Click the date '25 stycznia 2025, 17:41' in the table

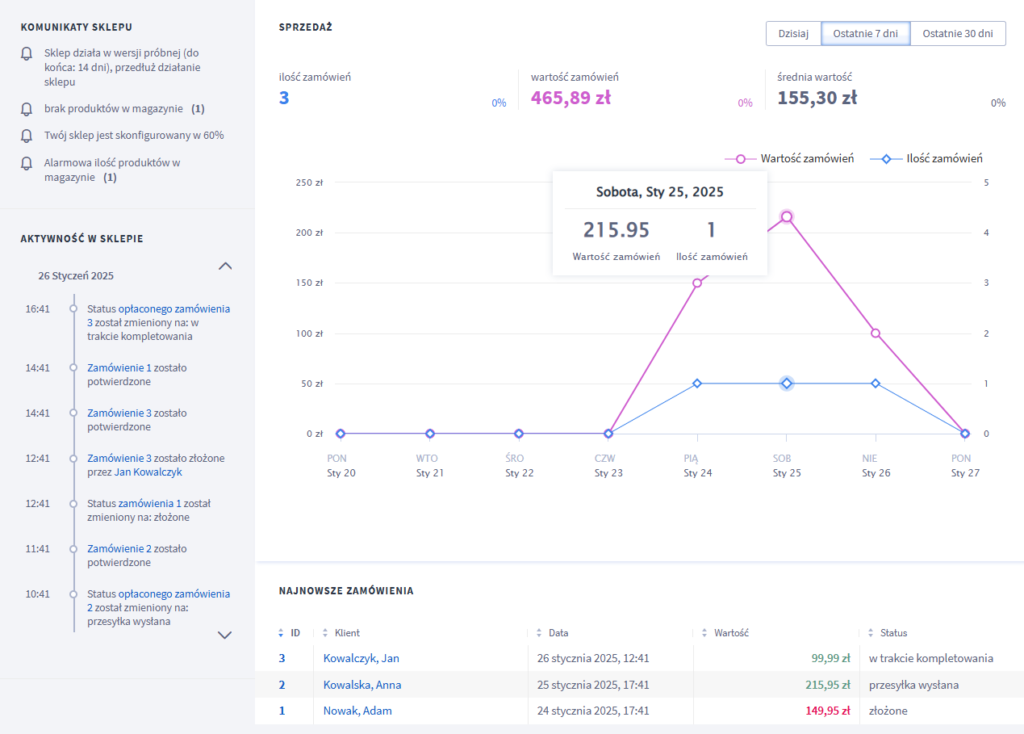tap(593, 685)
